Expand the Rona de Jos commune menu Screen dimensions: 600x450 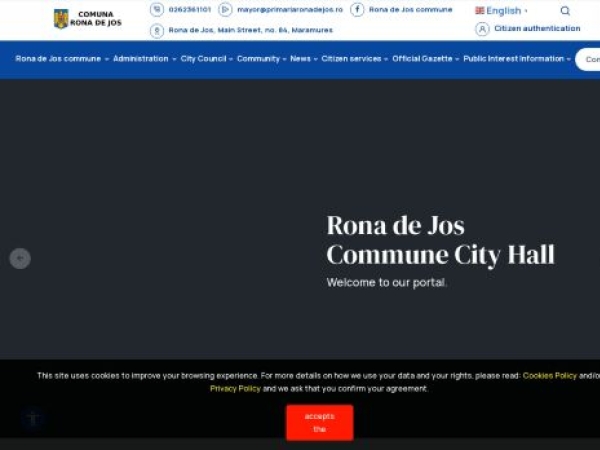tap(62, 59)
